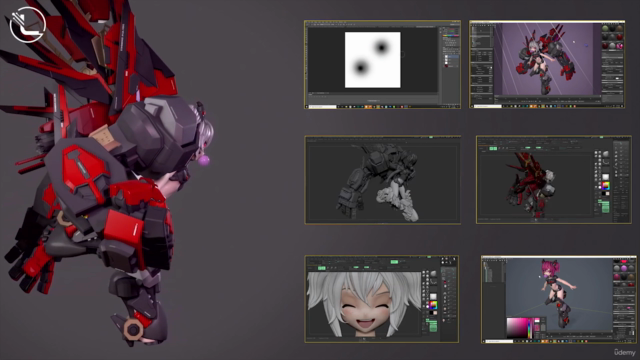
Task: Click the white canvas in the Photoshop screenshot
Action: coord(373,60)
